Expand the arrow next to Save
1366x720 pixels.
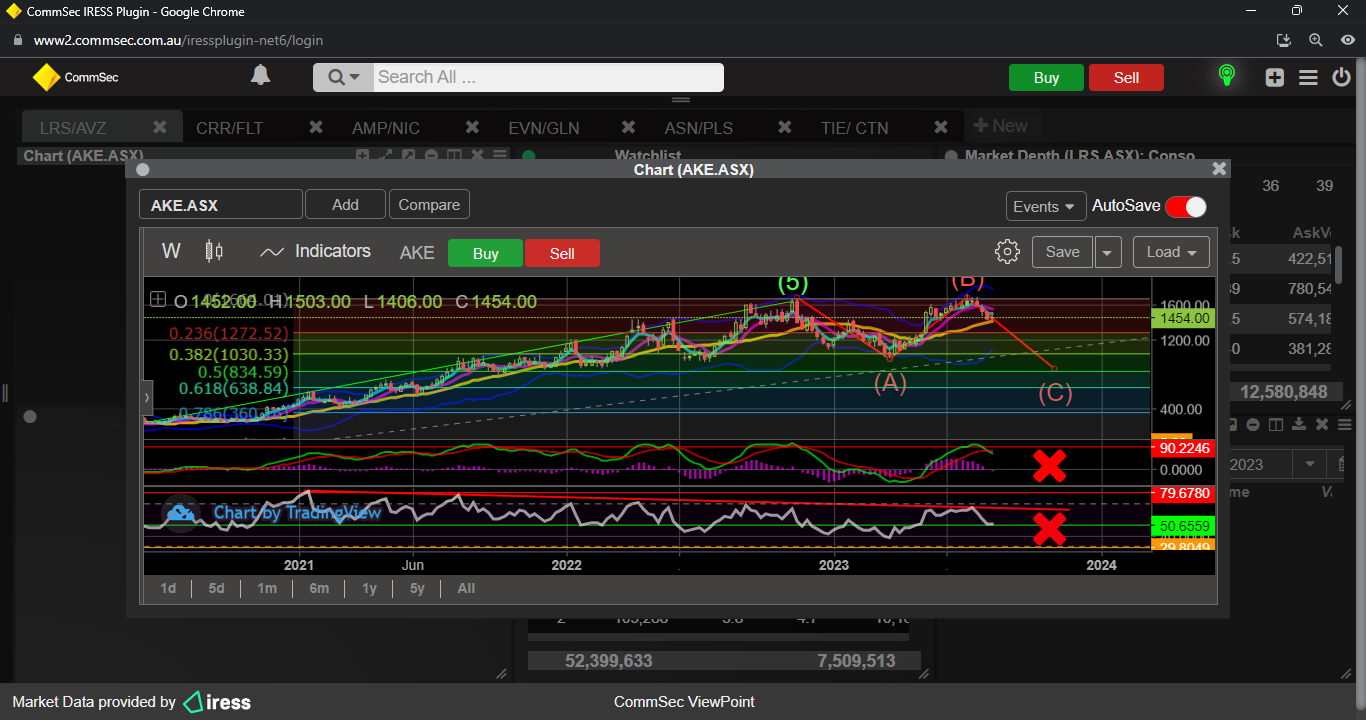point(1108,252)
